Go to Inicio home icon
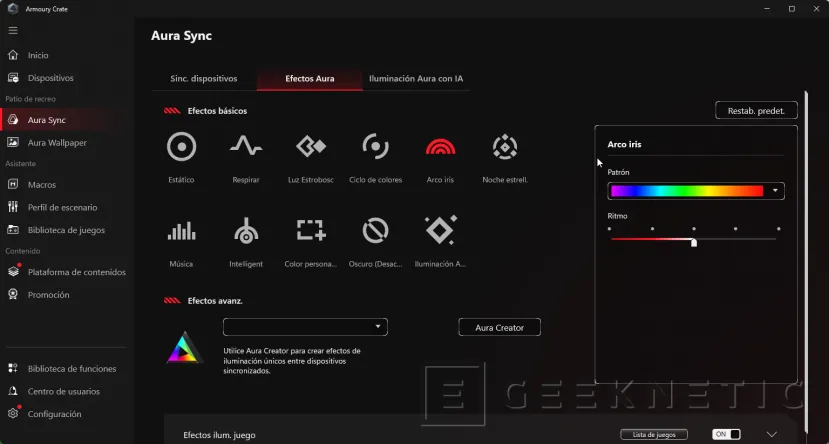 tap(13, 55)
